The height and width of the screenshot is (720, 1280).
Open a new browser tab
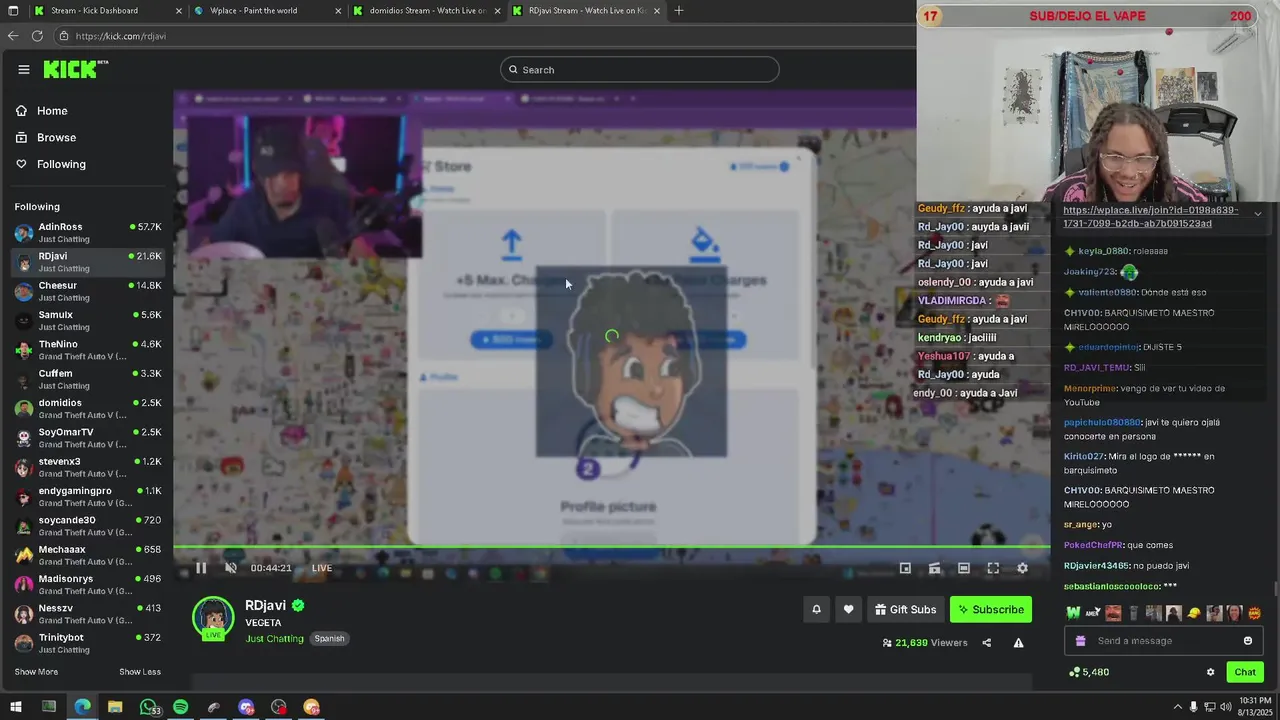pyautogui.click(x=679, y=11)
